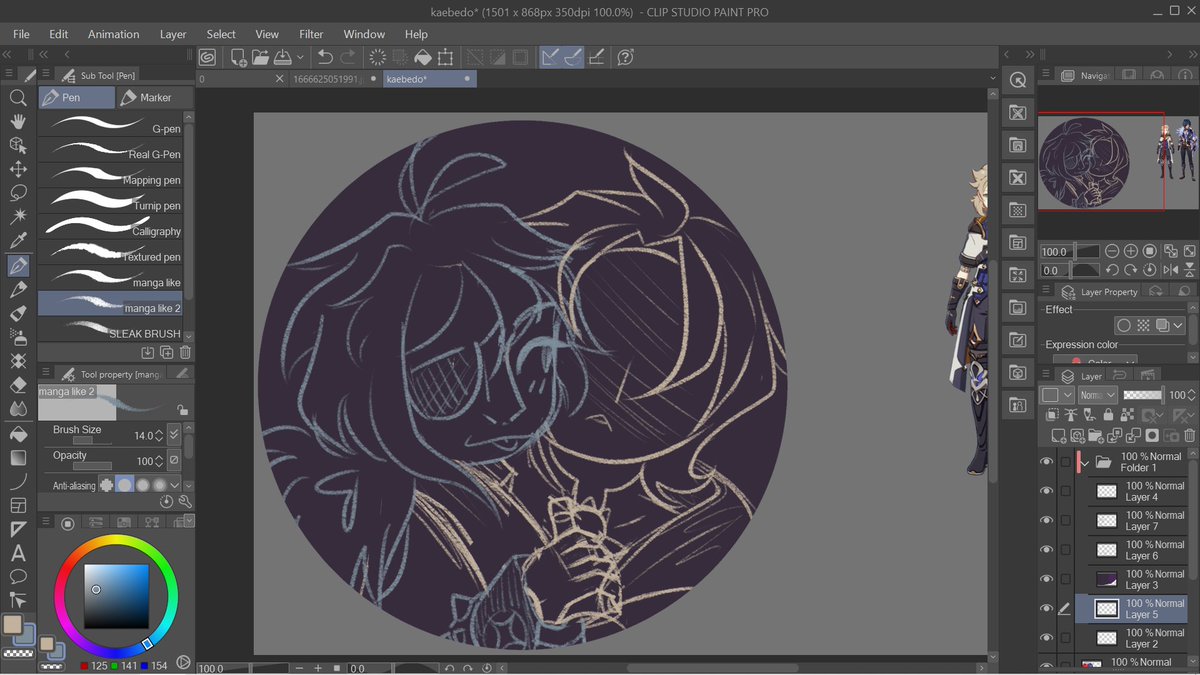Create new raster layer icon

1058,435
